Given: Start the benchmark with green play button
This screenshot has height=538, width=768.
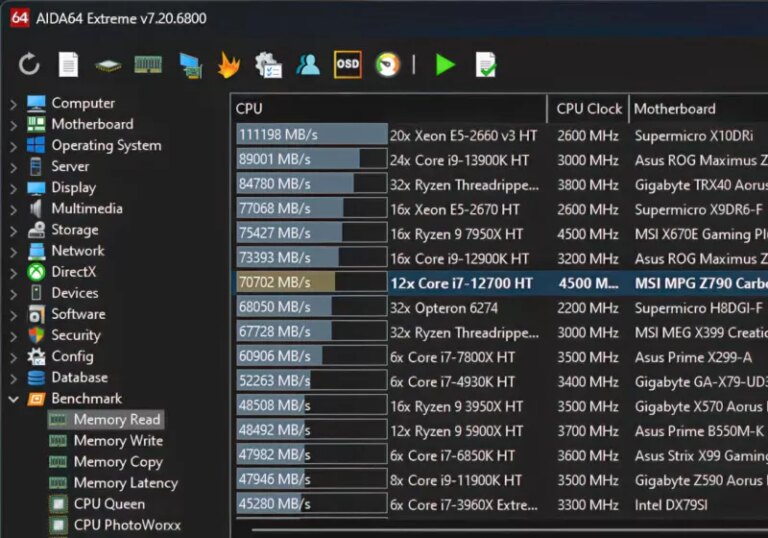Looking at the screenshot, I should (x=445, y=65).
